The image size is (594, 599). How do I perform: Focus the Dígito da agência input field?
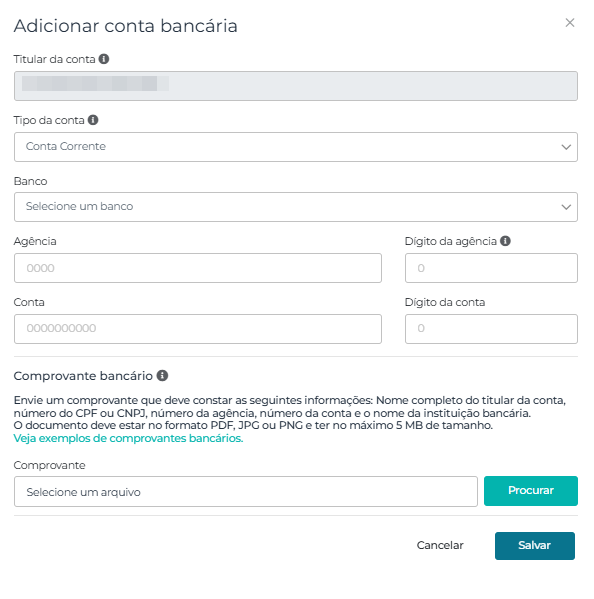pyautogui.click(x=491, y=268)
